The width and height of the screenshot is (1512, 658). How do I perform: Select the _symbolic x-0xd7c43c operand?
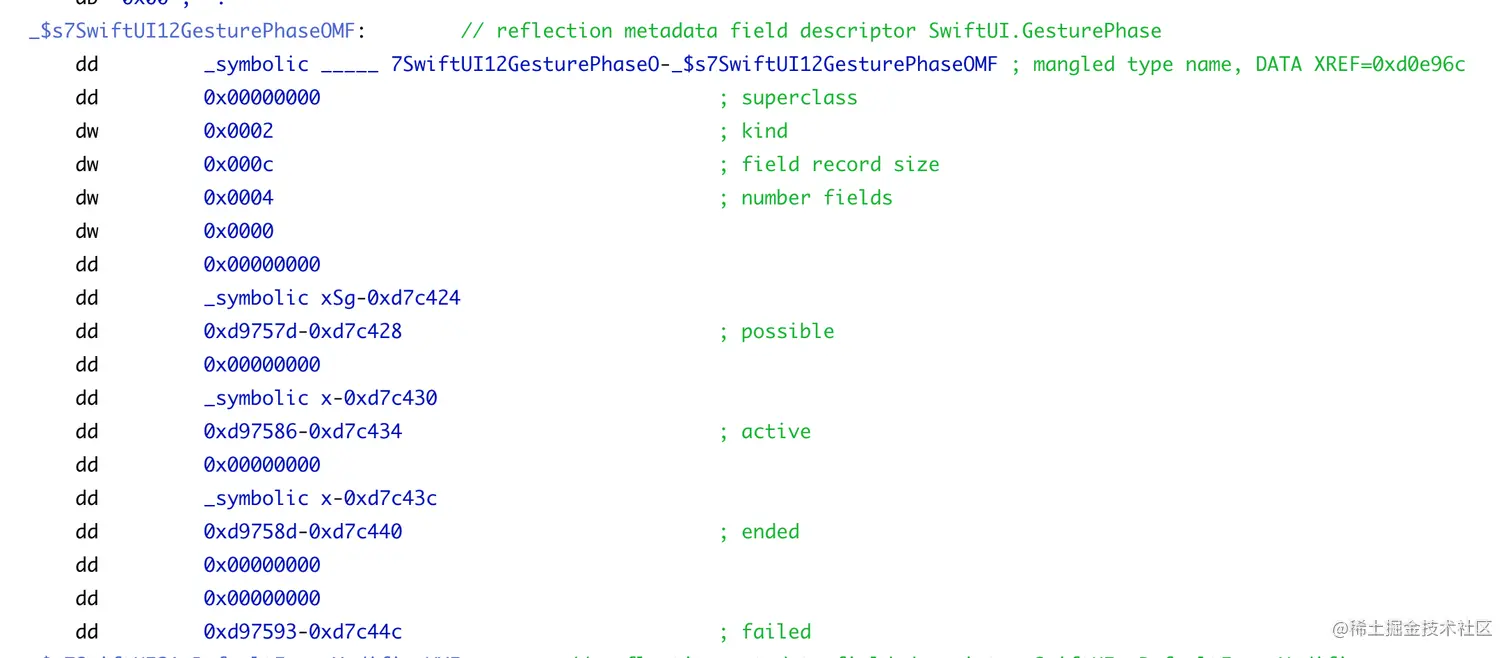pos(320,498)
